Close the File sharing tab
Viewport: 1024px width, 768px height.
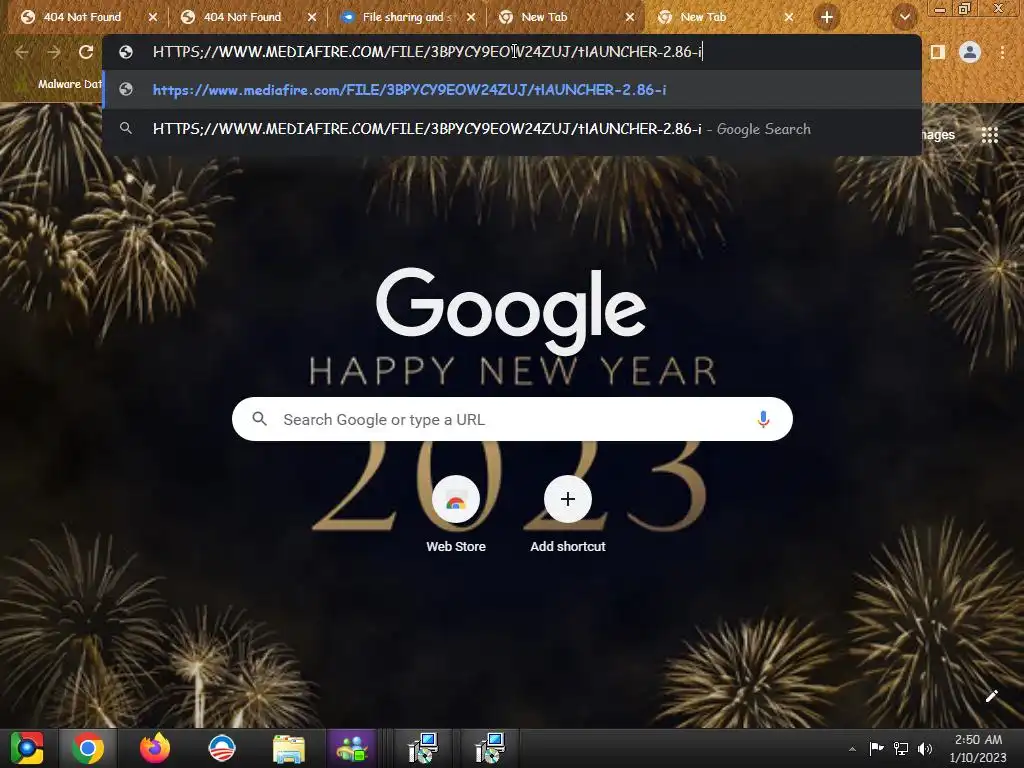pos(472,18)
